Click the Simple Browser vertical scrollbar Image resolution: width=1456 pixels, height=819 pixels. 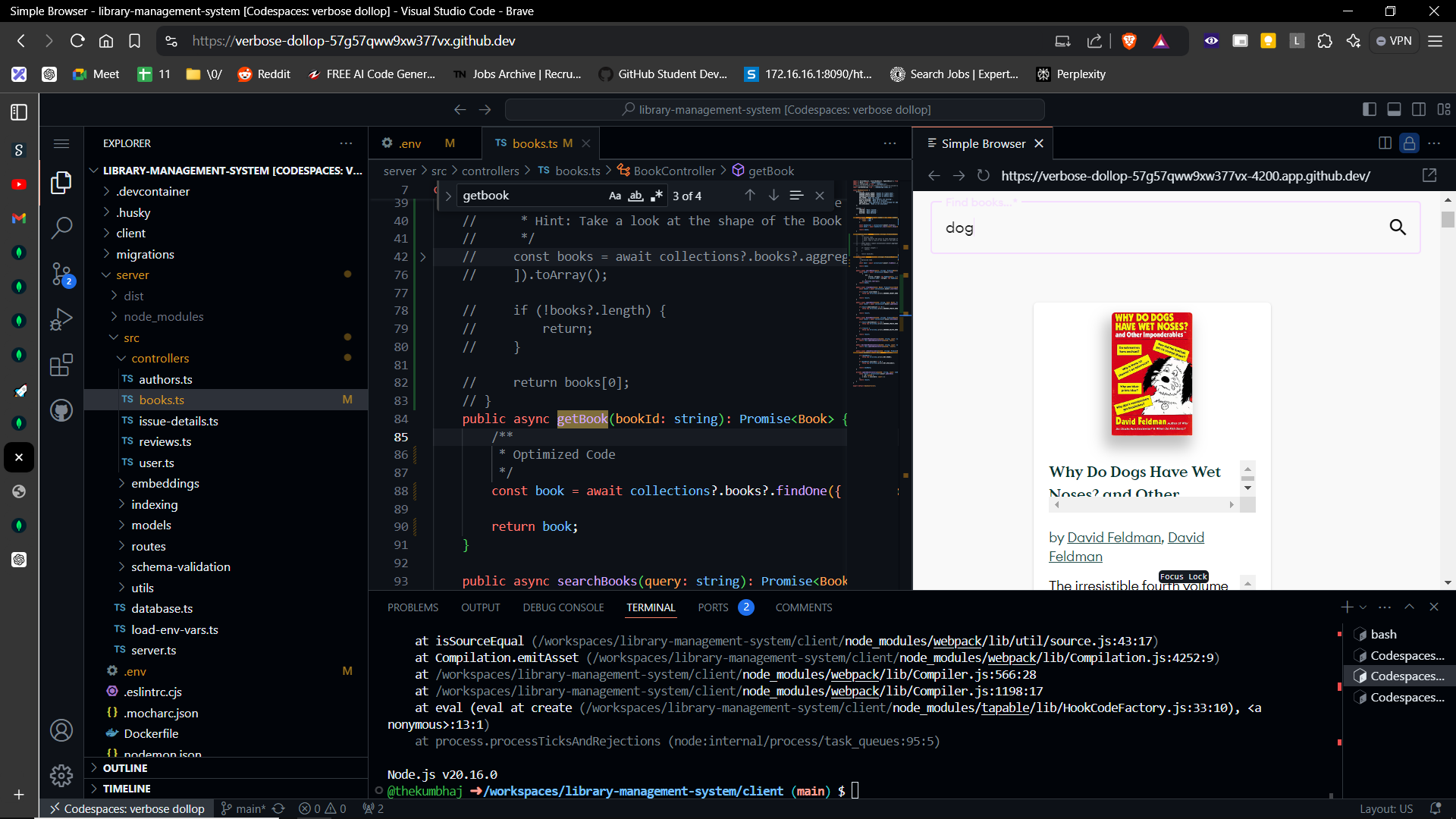click(1448, 220)
